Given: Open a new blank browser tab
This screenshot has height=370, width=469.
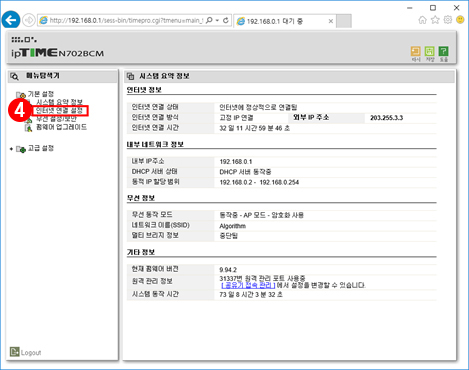Looking at the screenshot, I should click(x=344, y=21).
